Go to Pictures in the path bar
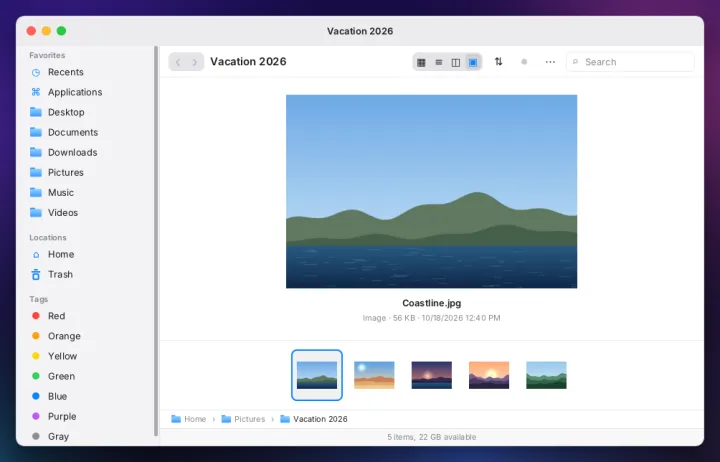Screen dimensions: 720x462 tap(250, 419)
